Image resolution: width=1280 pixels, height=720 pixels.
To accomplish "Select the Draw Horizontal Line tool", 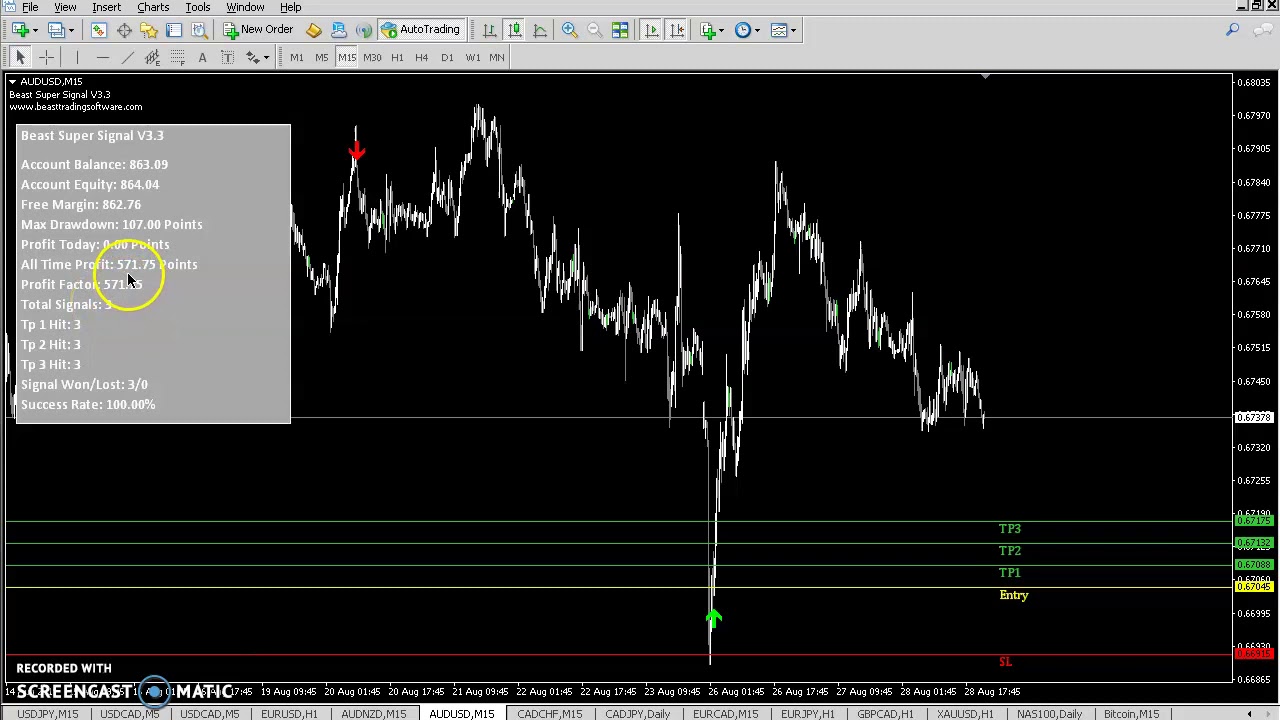I will tap(102, 57).
